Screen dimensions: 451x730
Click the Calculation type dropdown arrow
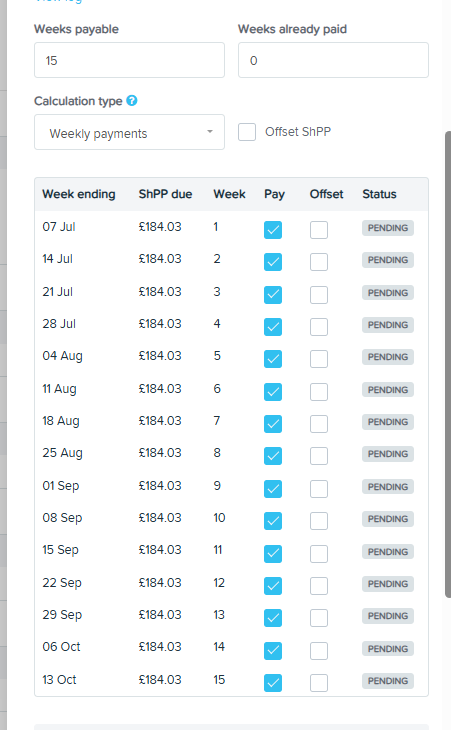pyautogui.click(x=210, y=132)
